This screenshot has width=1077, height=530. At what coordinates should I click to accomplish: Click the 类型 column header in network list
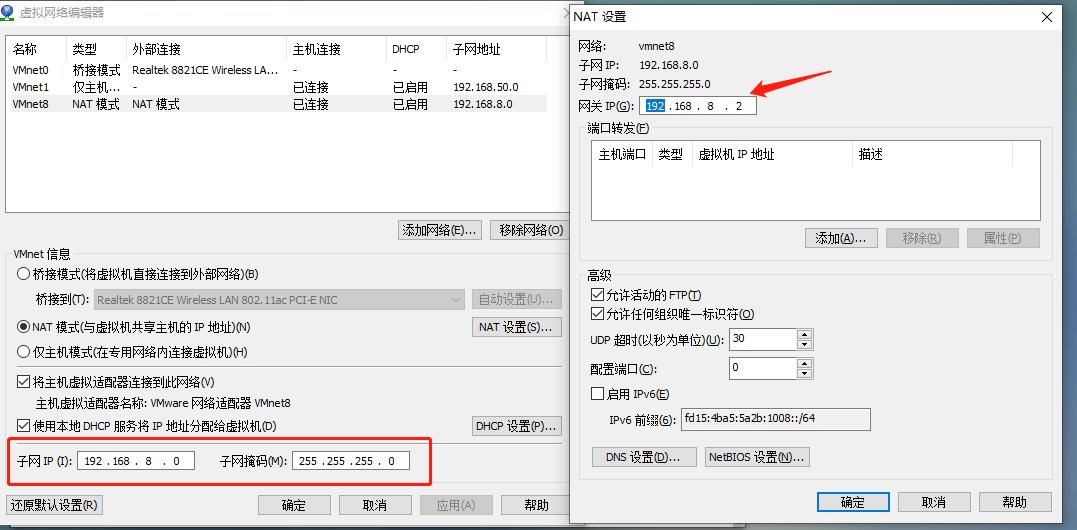tap(96, 49)
